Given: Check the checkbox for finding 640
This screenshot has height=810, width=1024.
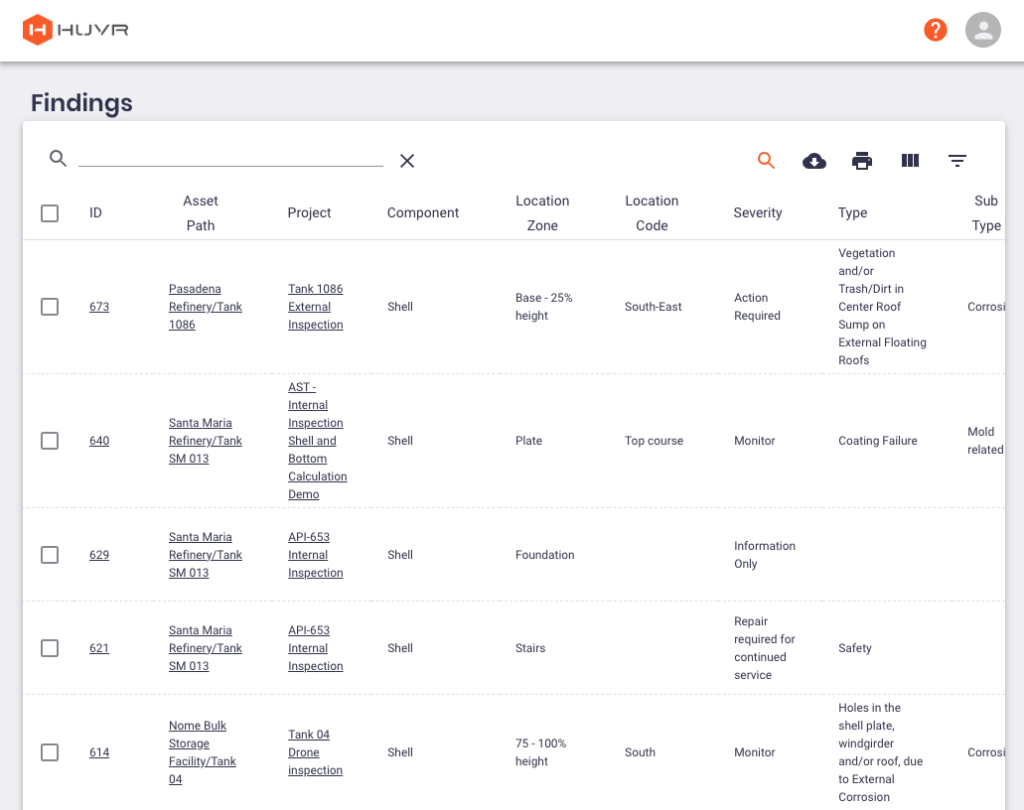Looking at the screenshot, I should [49, 441].
